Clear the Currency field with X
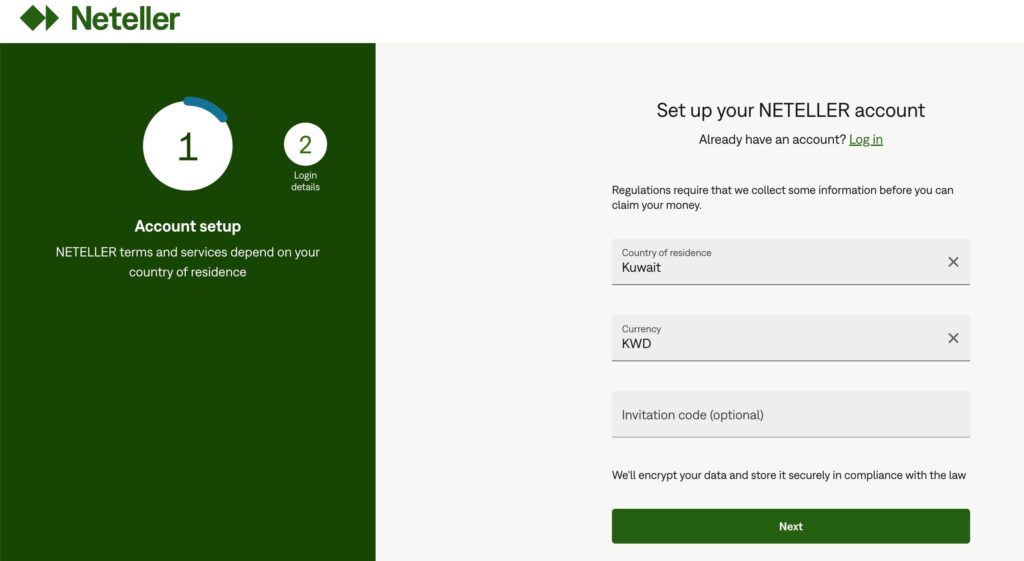The height and width of the screenshot is (561, 1024). point(953,338)
